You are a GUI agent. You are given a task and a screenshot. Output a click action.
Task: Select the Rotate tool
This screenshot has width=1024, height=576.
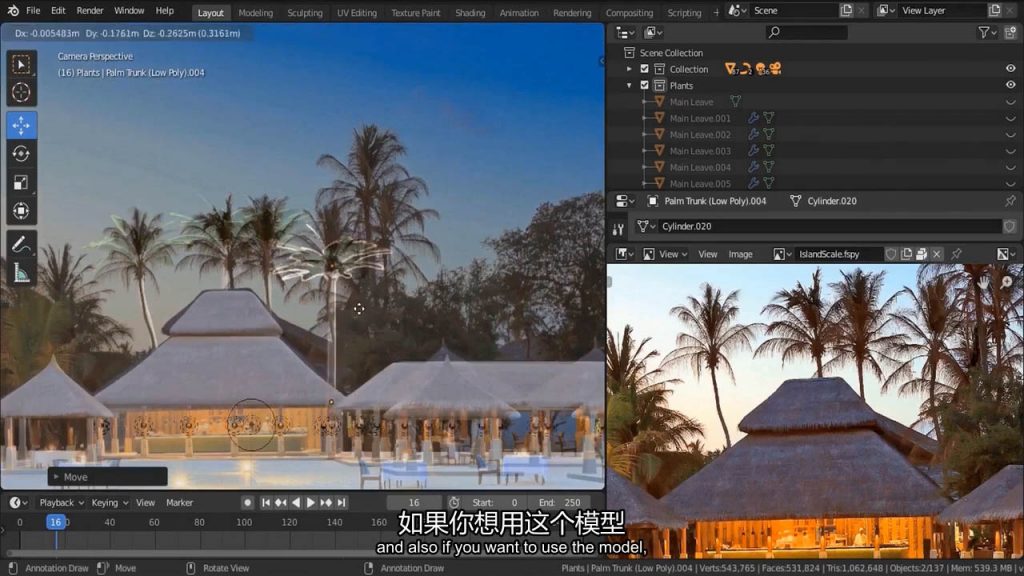[x=21, y=153]
